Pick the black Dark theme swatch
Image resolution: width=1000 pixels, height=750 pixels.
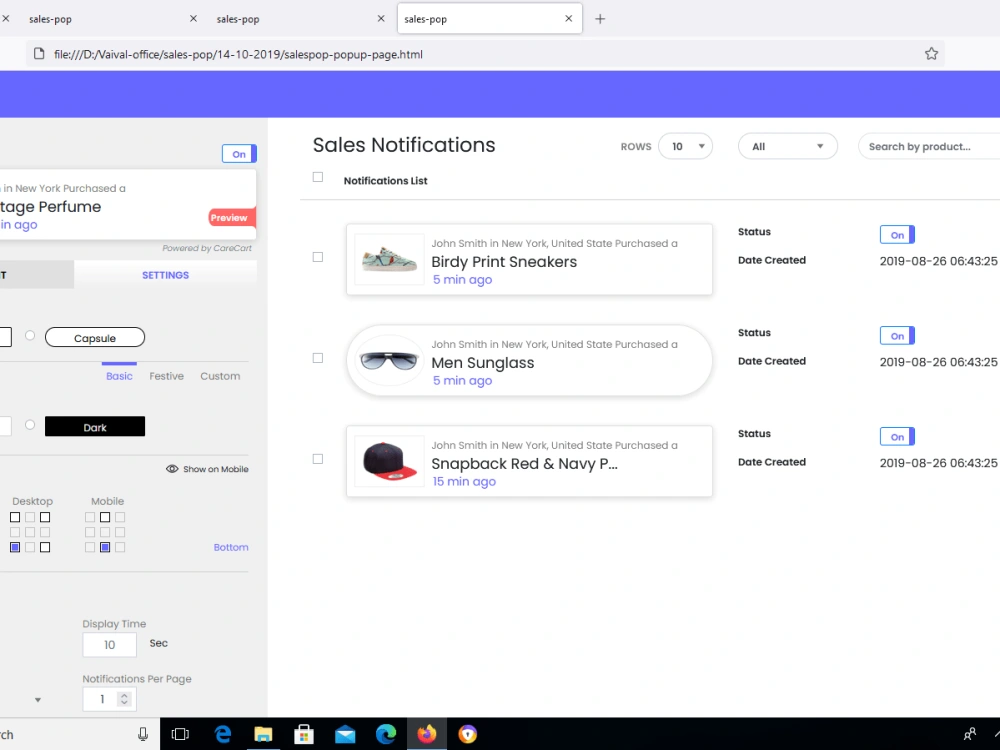(95, 427)
